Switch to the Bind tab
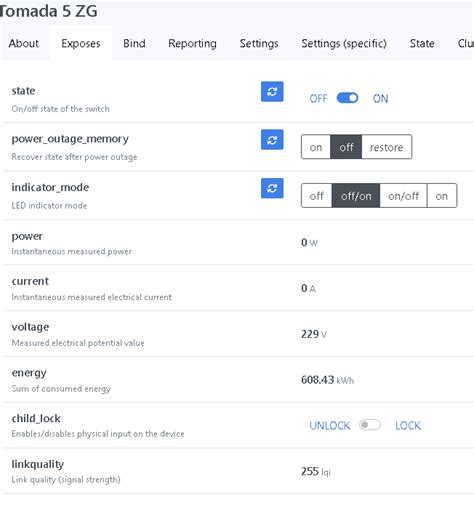Viewport: 474px width, 505px height. pyautogui.click(x=134, y=43)
